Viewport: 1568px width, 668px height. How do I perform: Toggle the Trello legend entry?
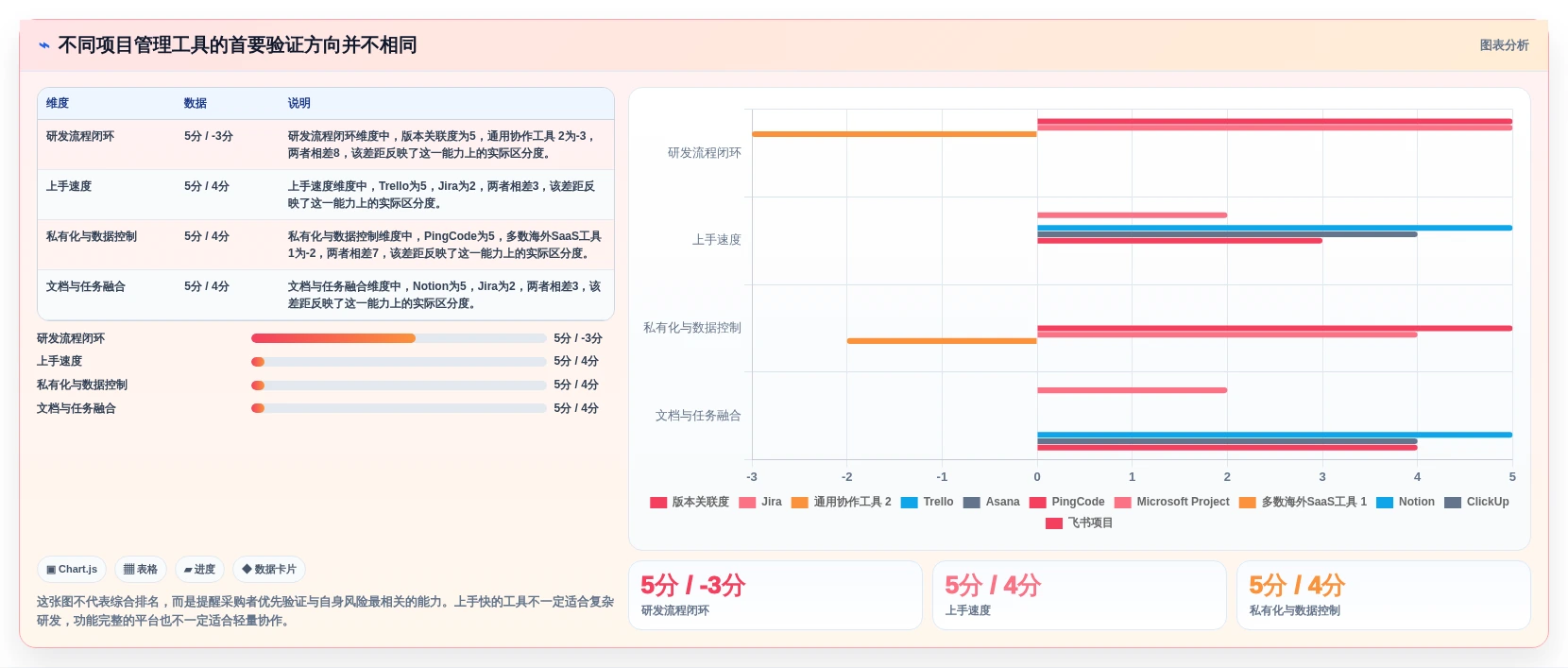[928, 502]
